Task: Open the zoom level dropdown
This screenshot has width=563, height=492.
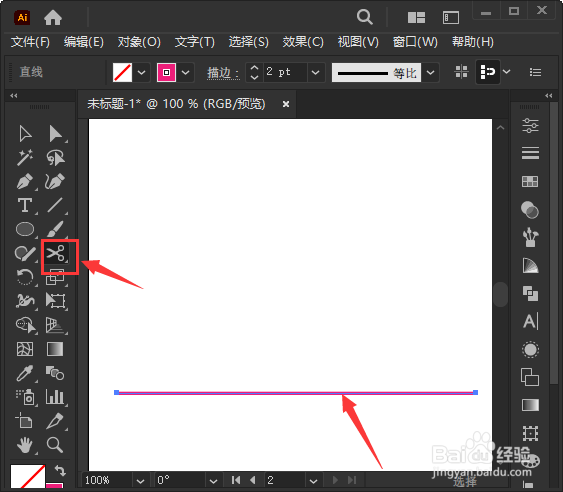Action: [x=140, y=481]
